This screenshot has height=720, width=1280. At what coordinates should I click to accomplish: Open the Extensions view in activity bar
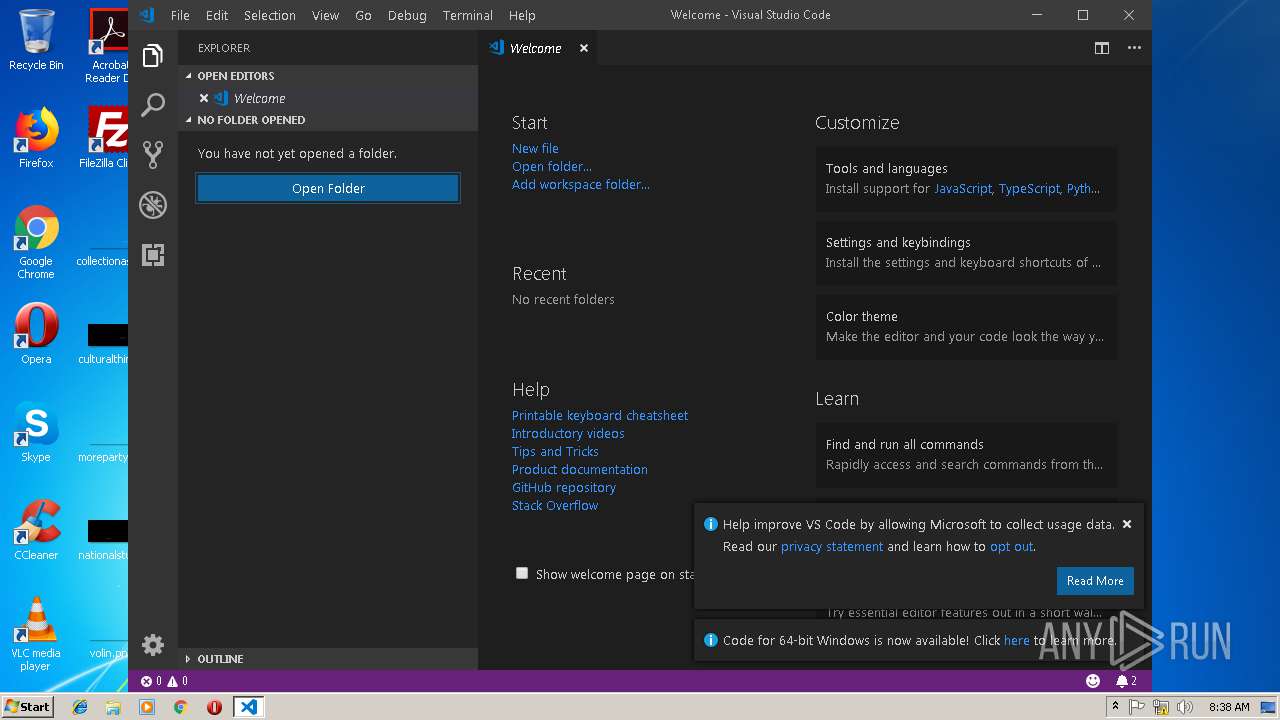tap(153, 255)
